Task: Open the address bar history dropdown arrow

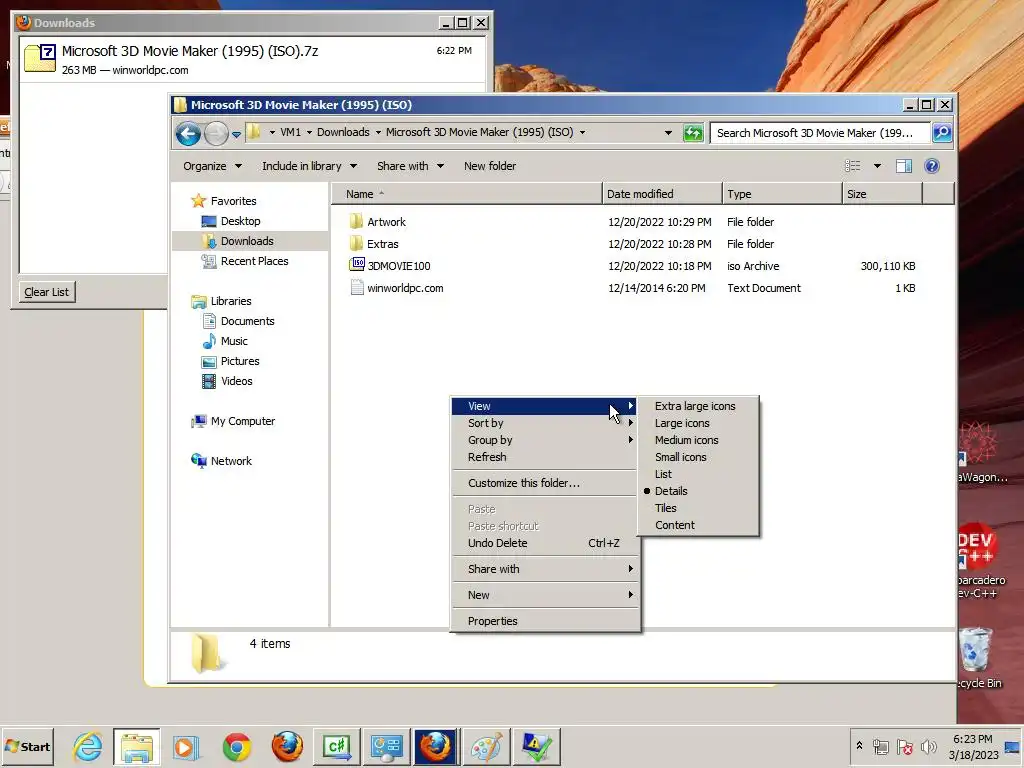Action: (668, 133)
